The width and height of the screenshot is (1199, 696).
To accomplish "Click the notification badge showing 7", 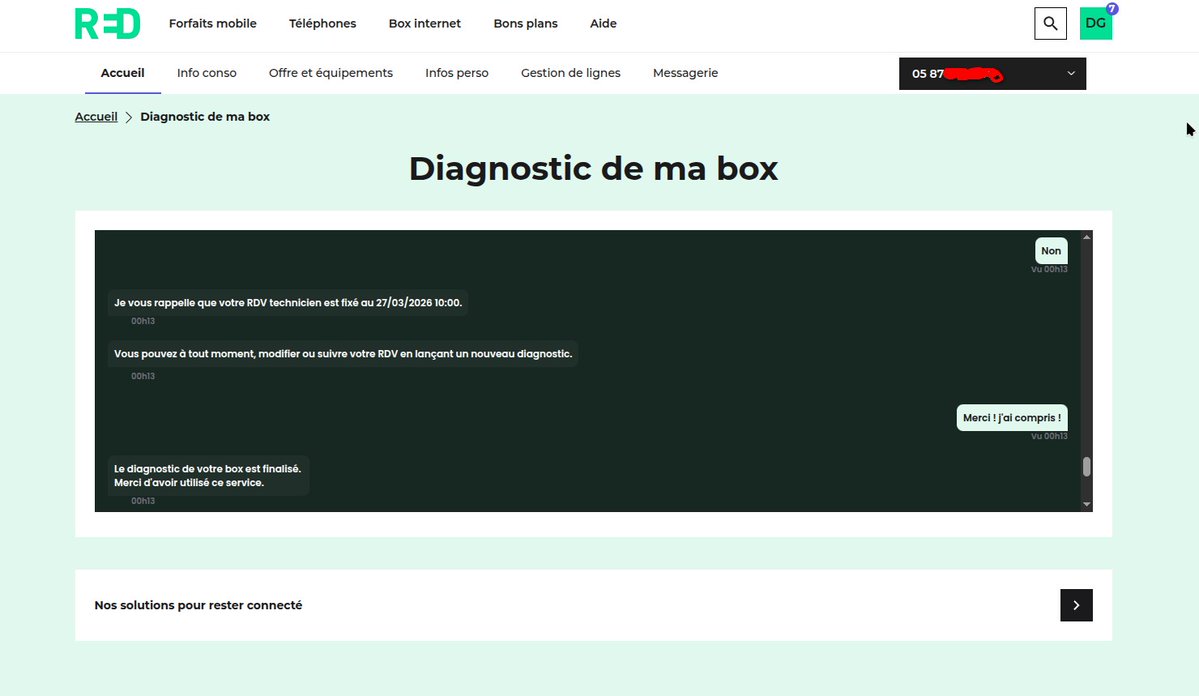I will pos(1112,8).
